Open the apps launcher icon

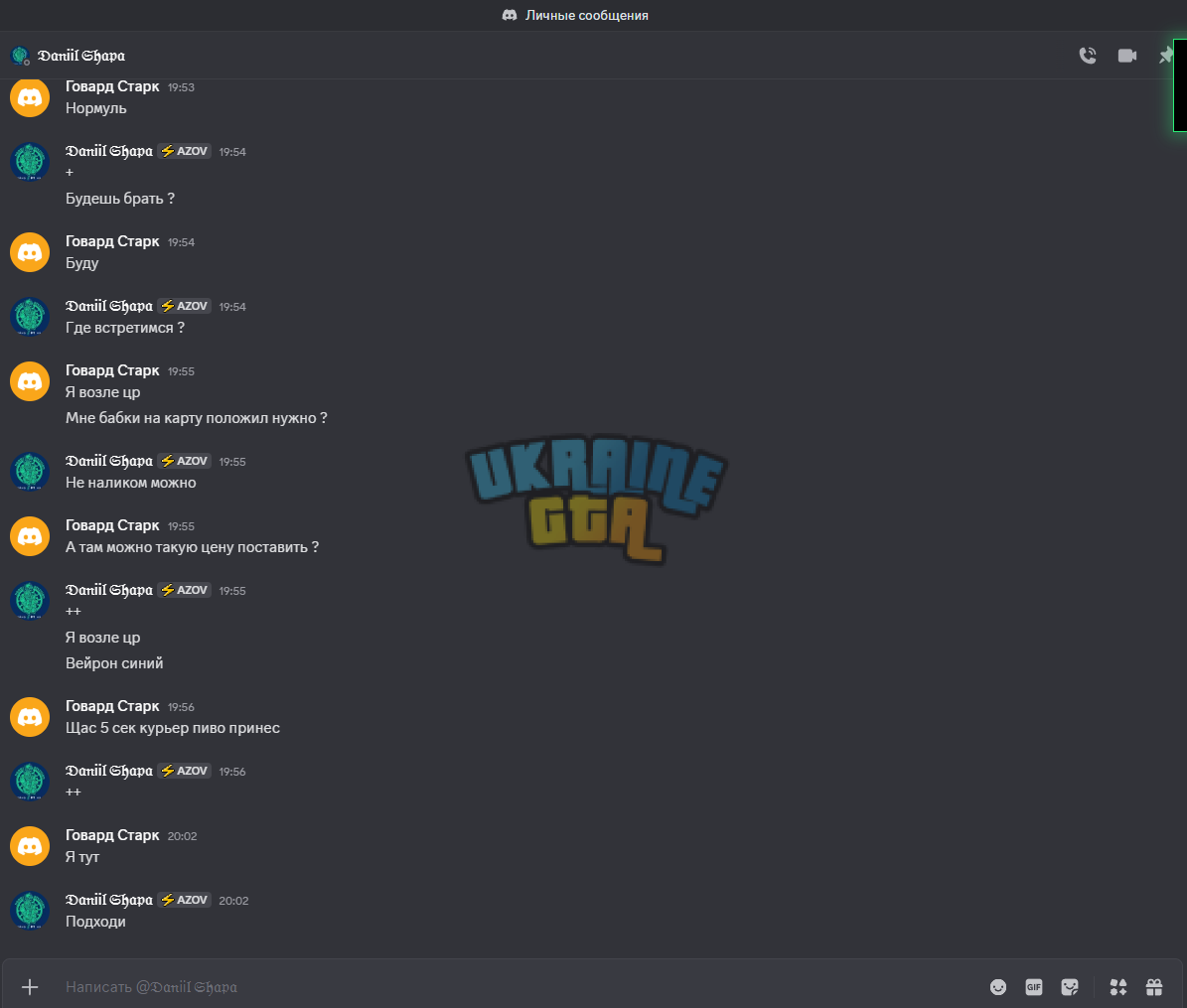[x=1118, y=987]
